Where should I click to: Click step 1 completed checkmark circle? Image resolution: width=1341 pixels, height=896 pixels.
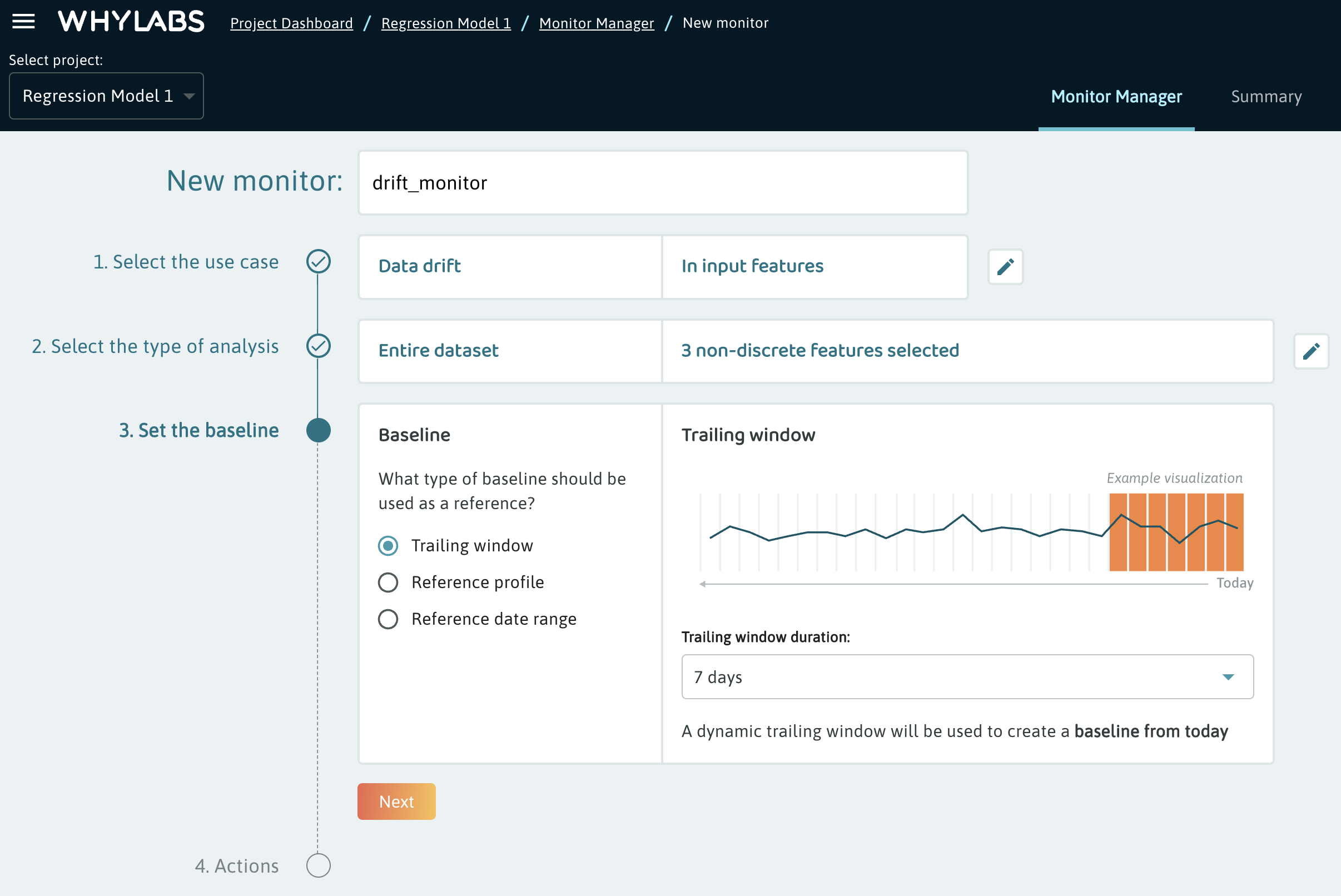(x=319, y=262)
